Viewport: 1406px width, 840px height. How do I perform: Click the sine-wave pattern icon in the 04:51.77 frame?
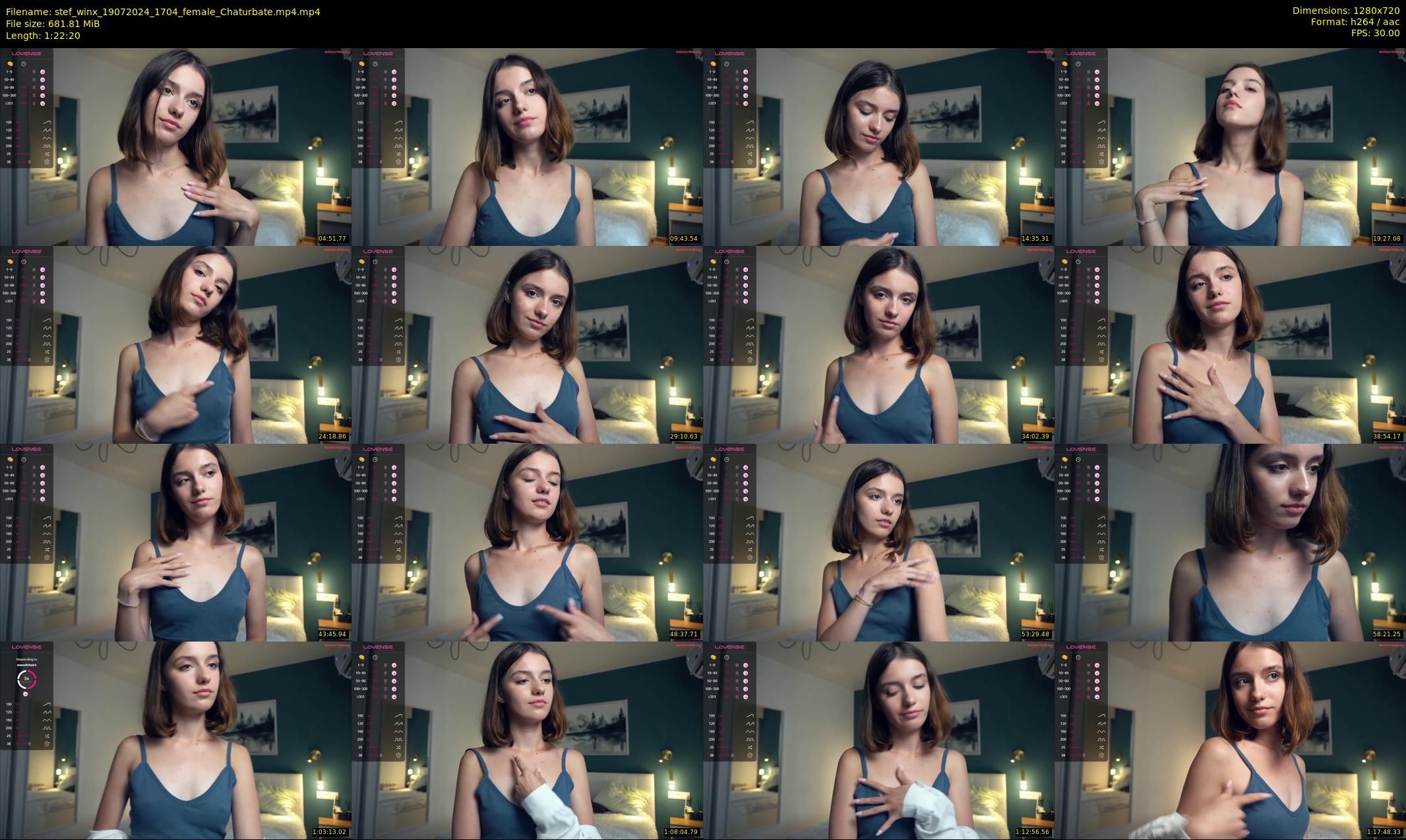click(47, 138)
